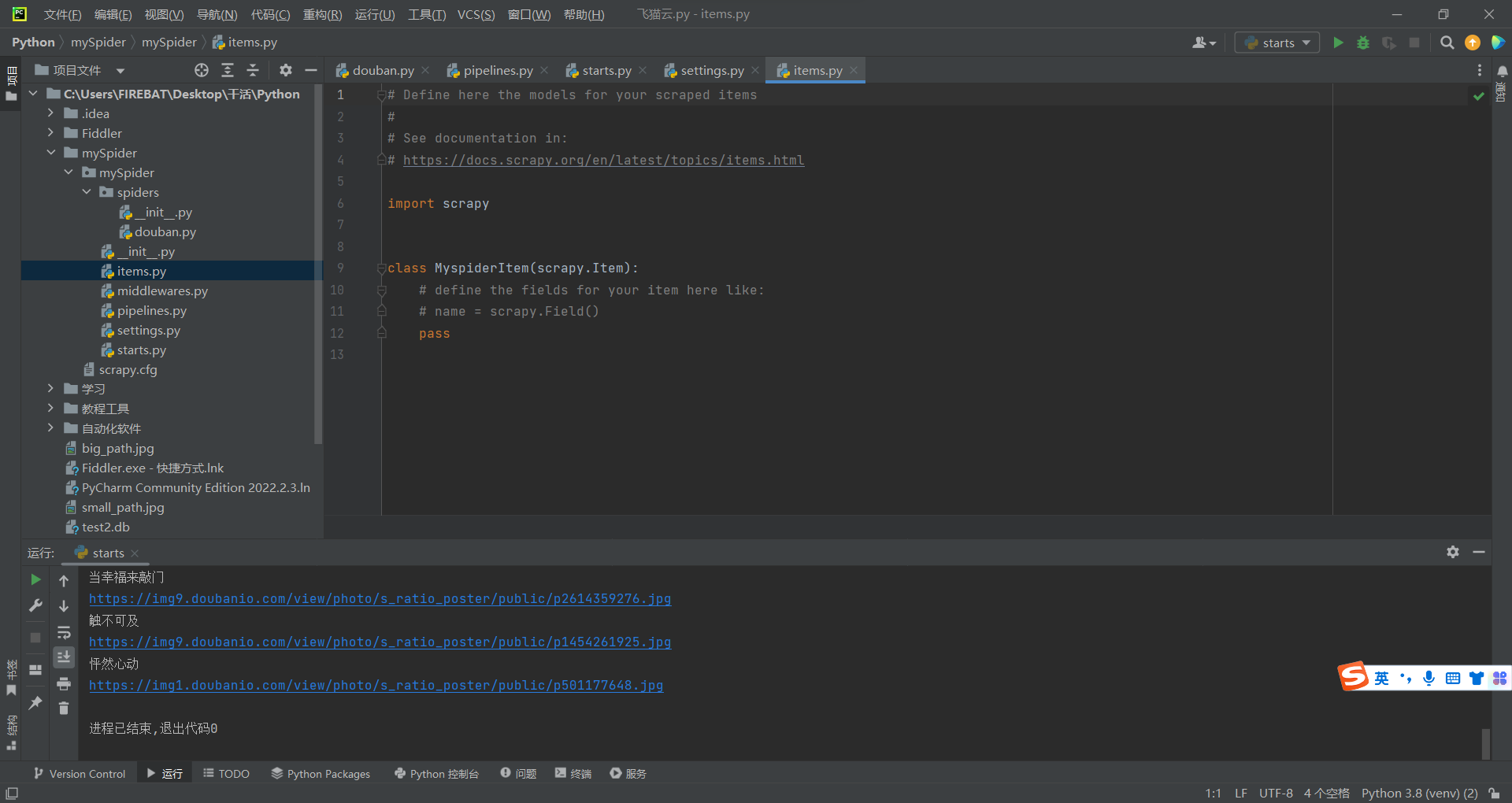
Task: Close the starts.py editor tab
Action: 643,70
